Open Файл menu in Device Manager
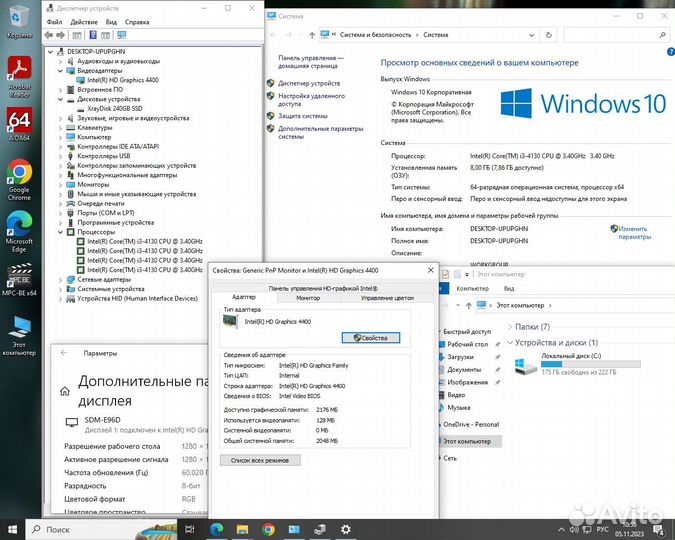The image size is (675, 540). [54, 22]
